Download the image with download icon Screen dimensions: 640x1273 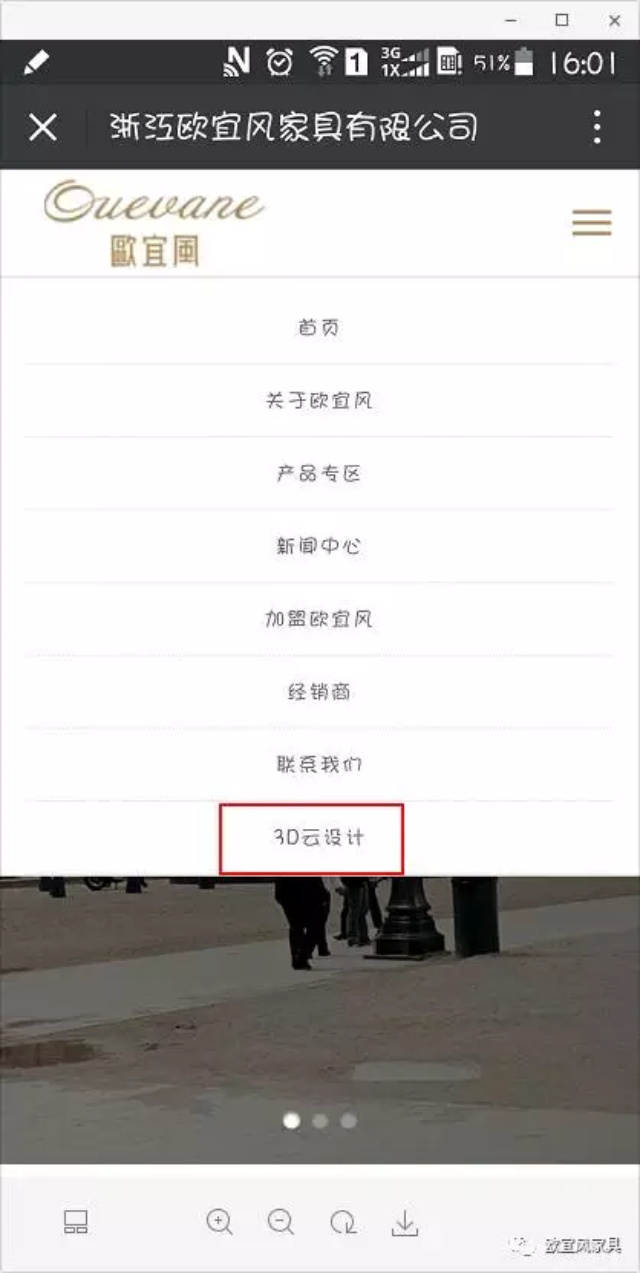[x=404, y=1221]
